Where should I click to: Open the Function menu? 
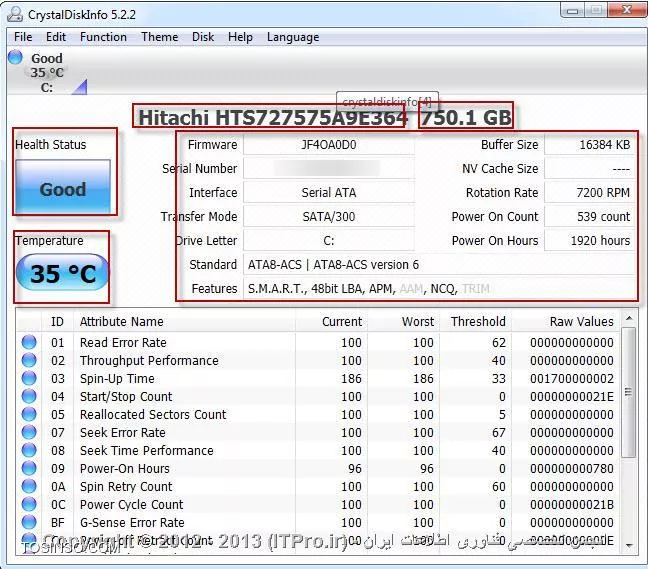103,37
